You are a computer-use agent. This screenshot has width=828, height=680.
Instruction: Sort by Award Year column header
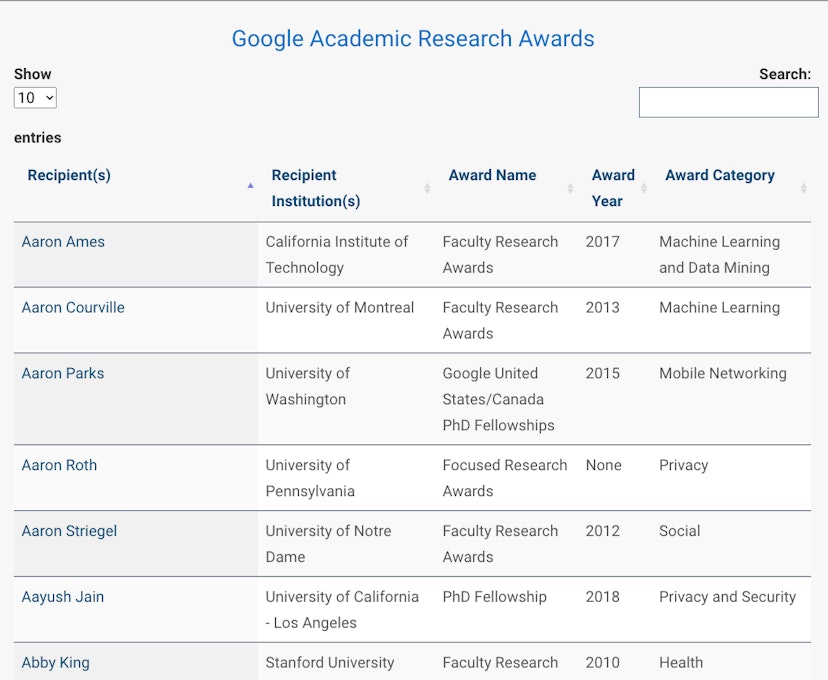(613, 188)
